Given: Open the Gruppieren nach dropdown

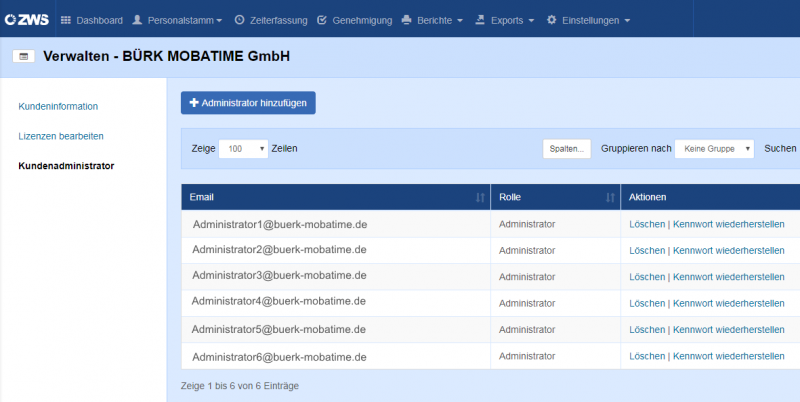Looking at the screenshot, I should [x=714, y=149].
